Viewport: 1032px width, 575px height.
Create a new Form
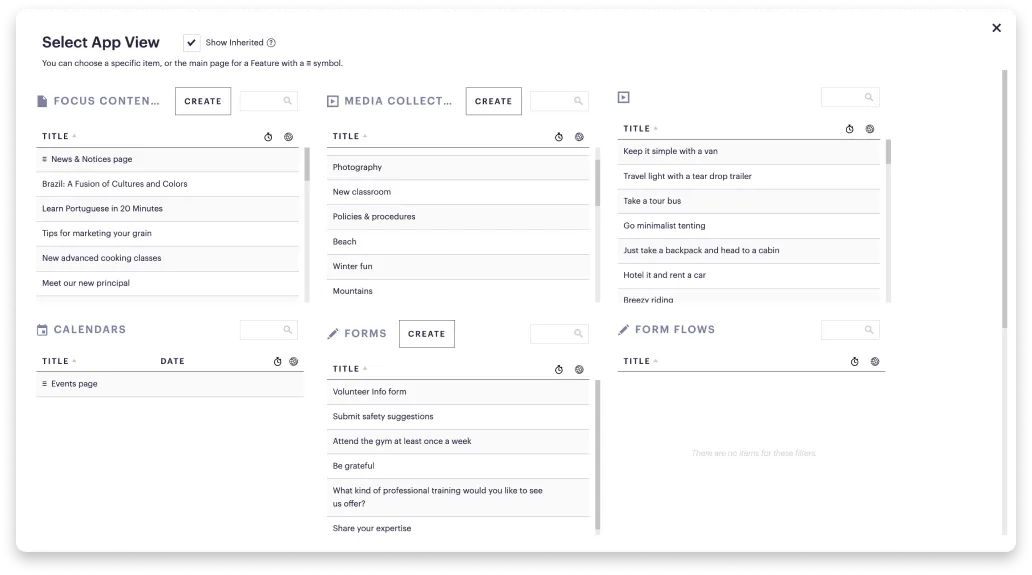click(426, 334)
